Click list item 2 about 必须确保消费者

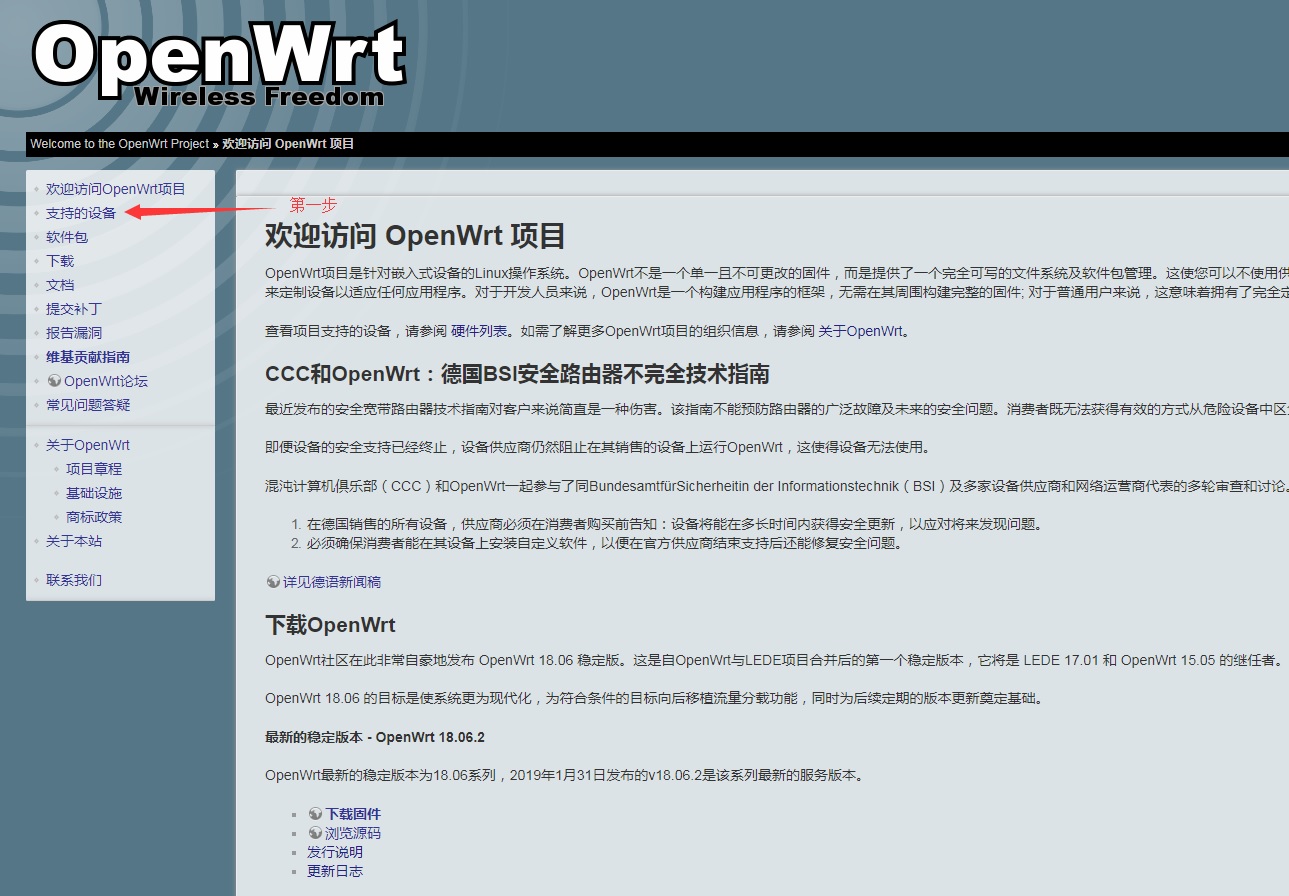(605, 543)
